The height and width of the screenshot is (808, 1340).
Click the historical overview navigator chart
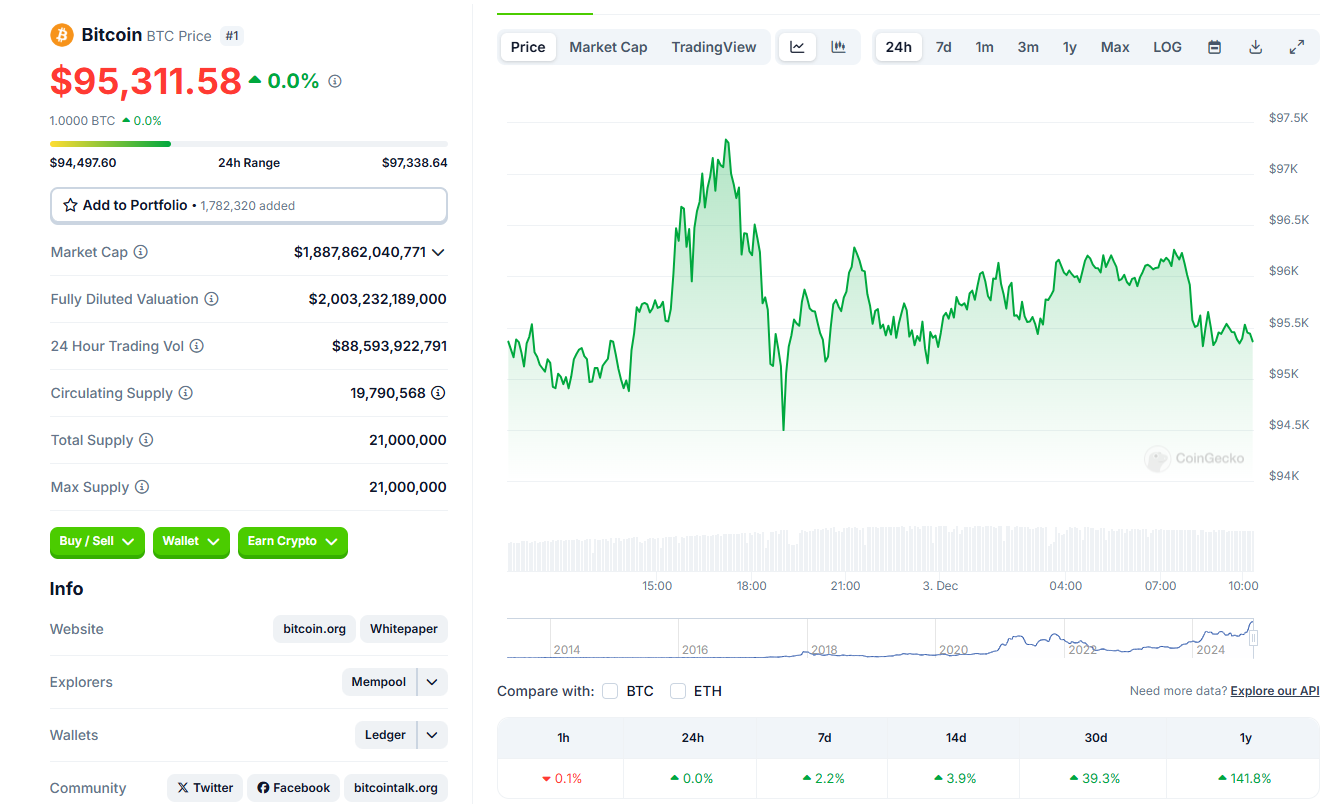click(x=880, y=638)
